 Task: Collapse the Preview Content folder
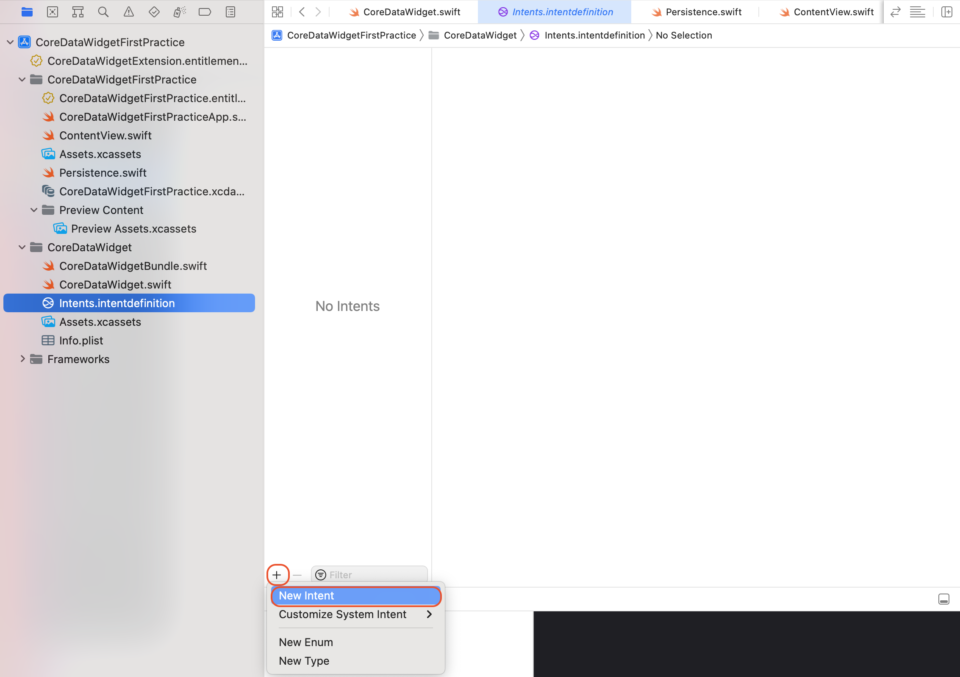tap(33, 210)
